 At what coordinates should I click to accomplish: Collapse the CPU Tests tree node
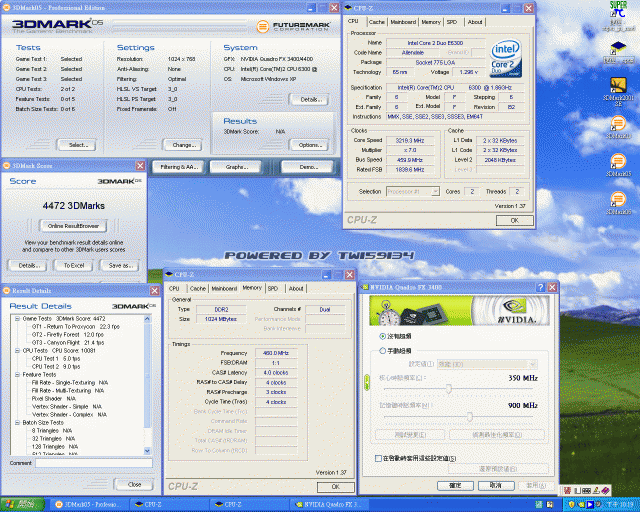tap(18, 350)
